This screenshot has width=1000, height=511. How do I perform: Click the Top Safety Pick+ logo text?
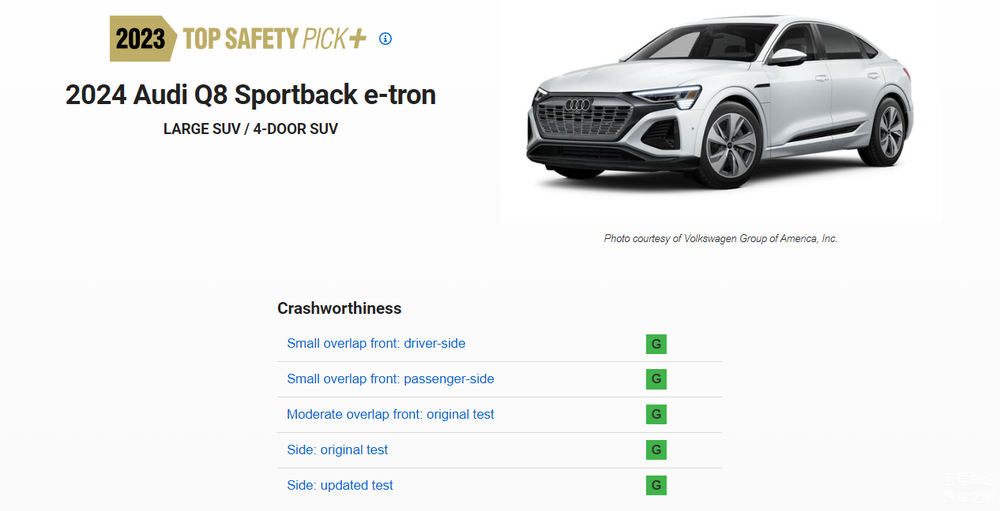pyautogui.click(x=273, y=39)
